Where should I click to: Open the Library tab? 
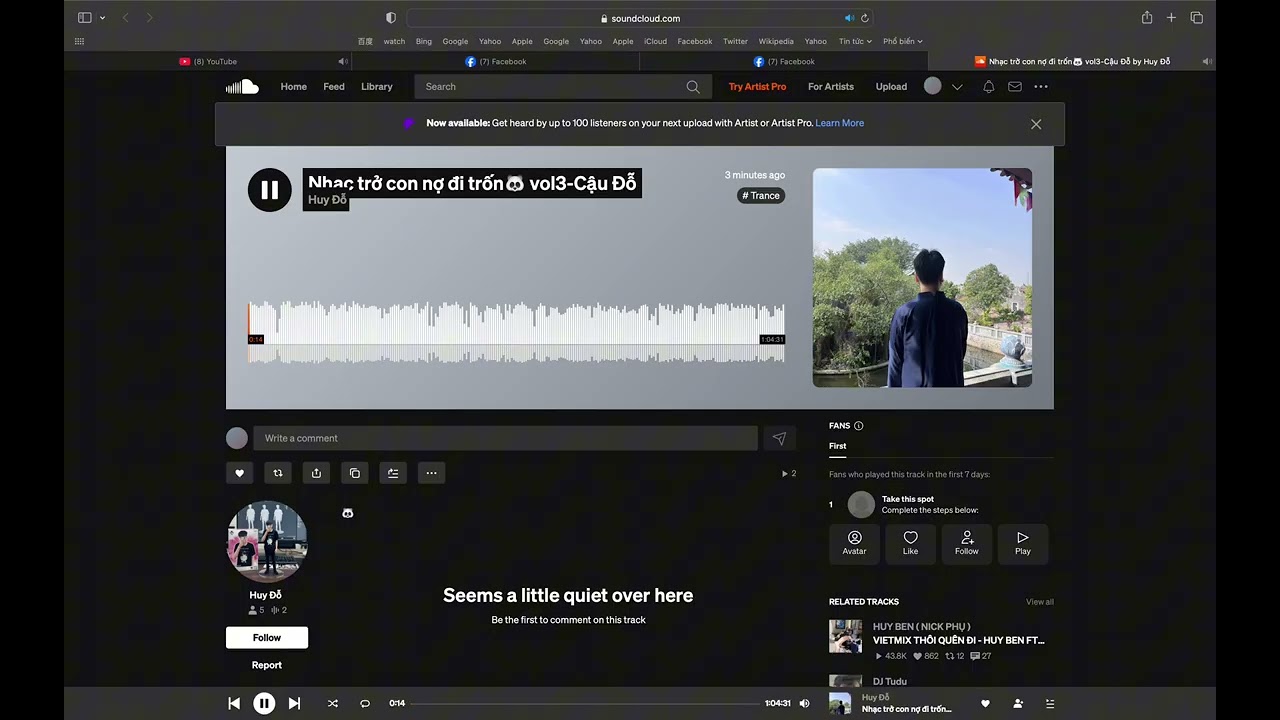377,87
